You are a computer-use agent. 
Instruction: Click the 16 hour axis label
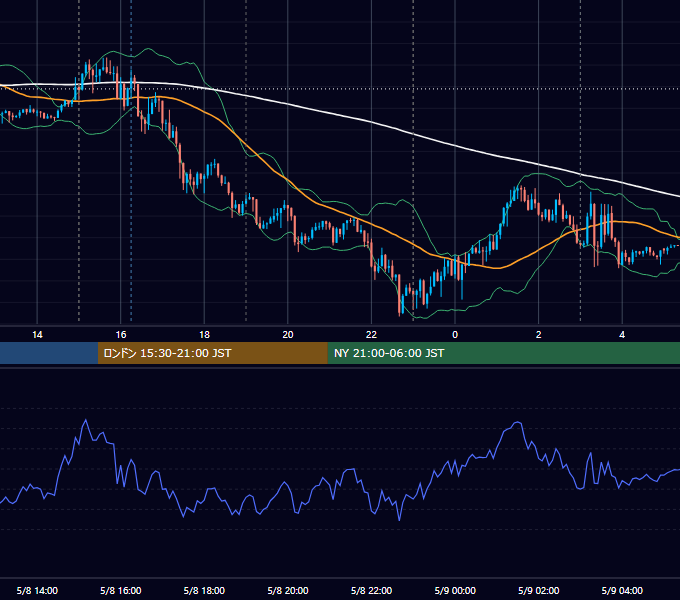pyautogui.click(x=121, y=335)
